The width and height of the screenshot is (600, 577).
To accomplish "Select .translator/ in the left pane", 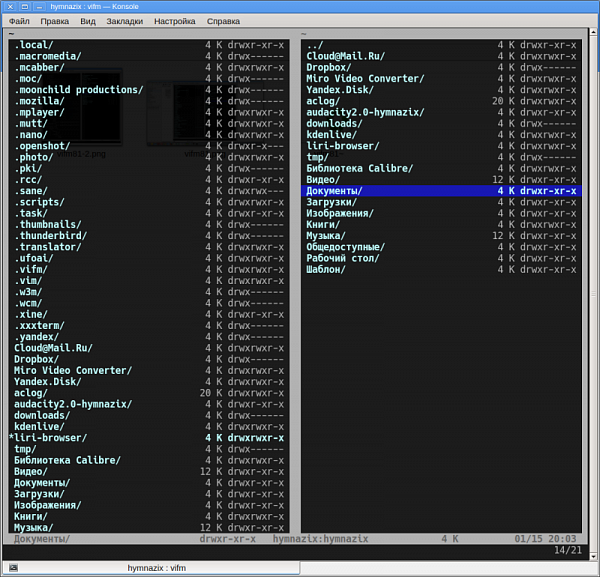I will coord(149,247).
